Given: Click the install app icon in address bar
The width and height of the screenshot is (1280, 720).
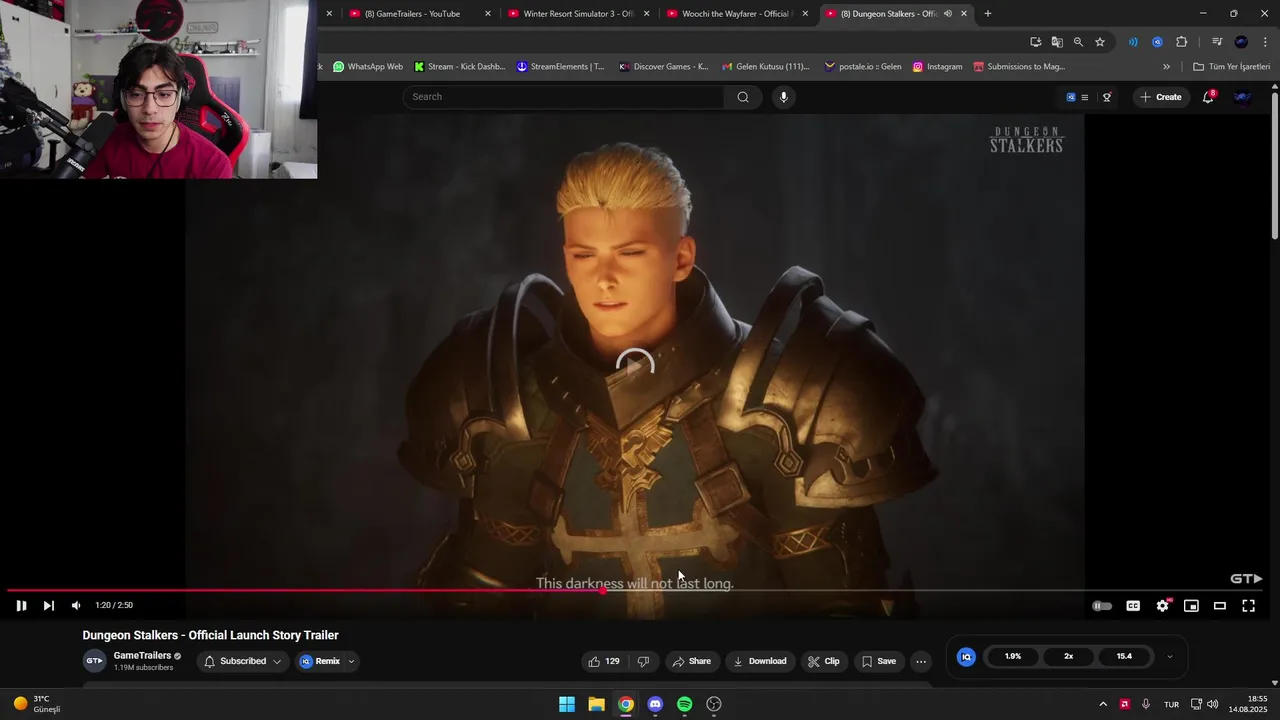Looking at the screenshot, I should (x=1036, y=42).
